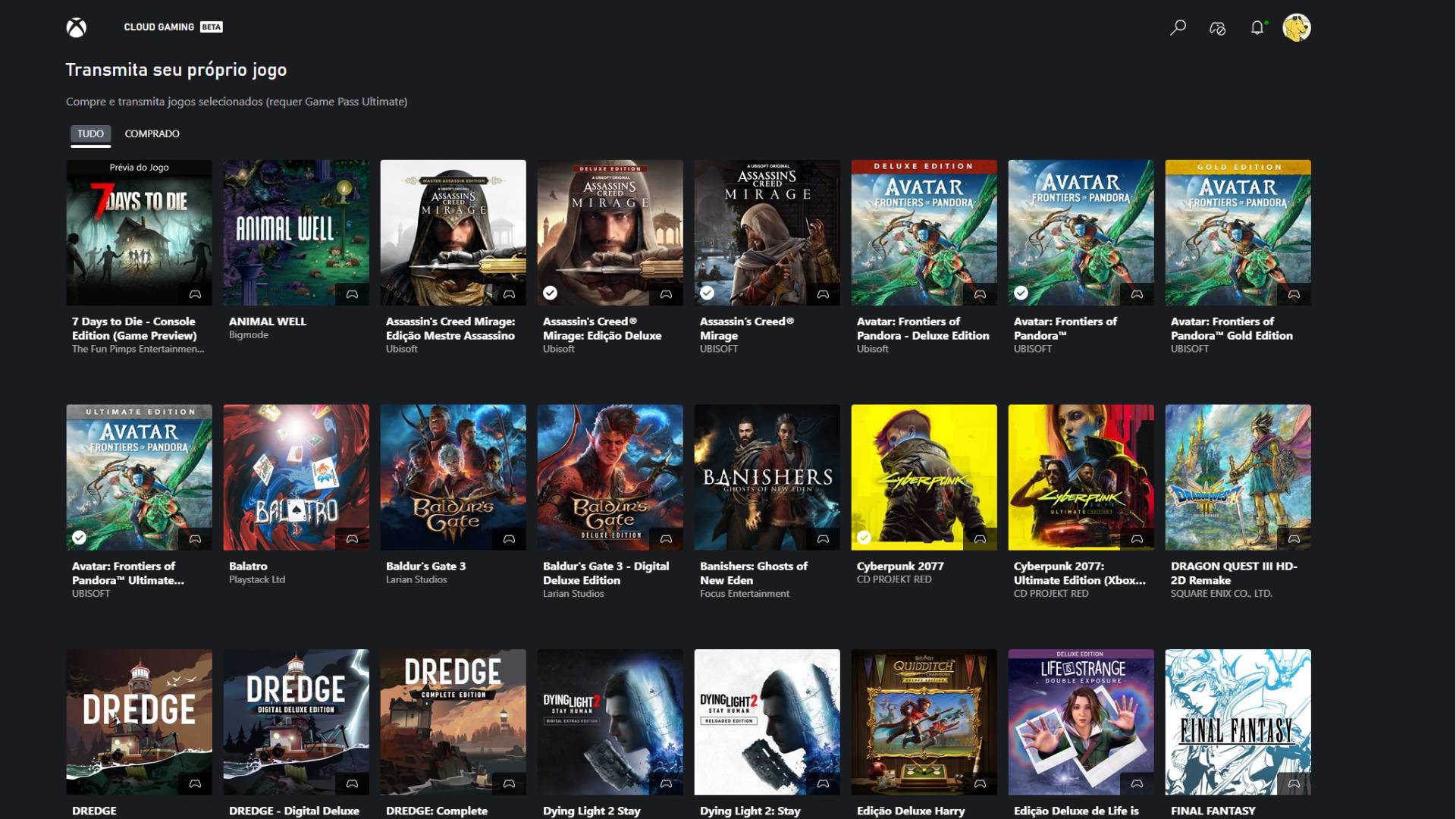This screenshot has width=1456, height=819.
Task: Click controller icon on Baldur's Gate 3 tile
Action: click(x=509, y=539)
